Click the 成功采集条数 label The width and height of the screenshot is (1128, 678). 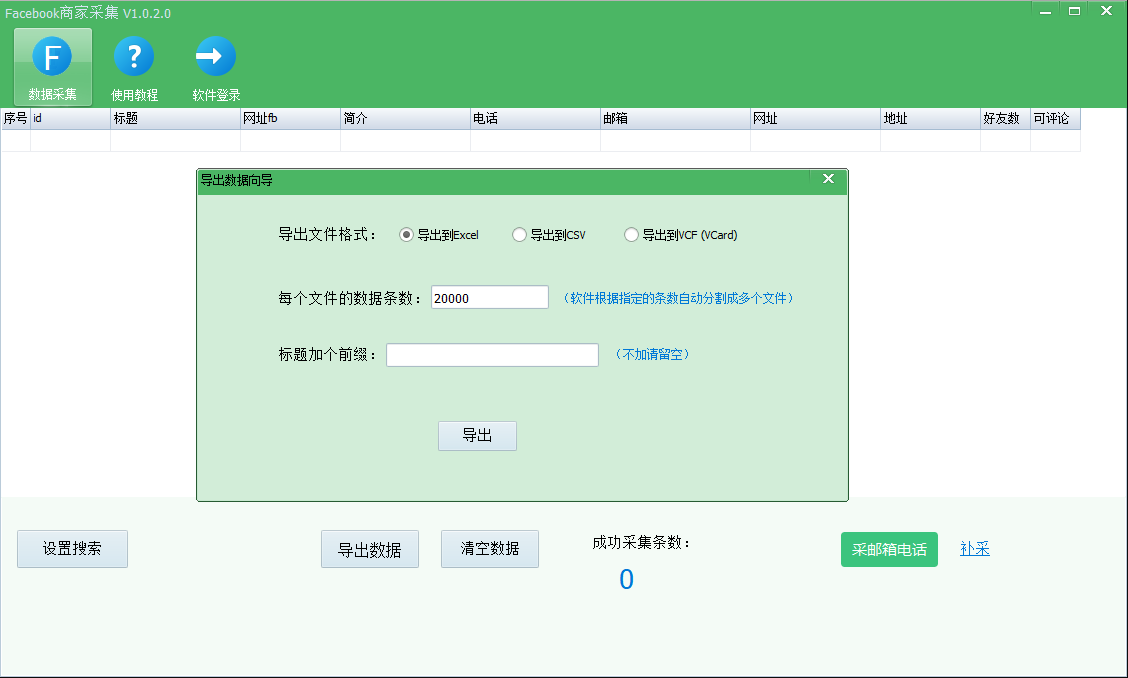point(641,543)
